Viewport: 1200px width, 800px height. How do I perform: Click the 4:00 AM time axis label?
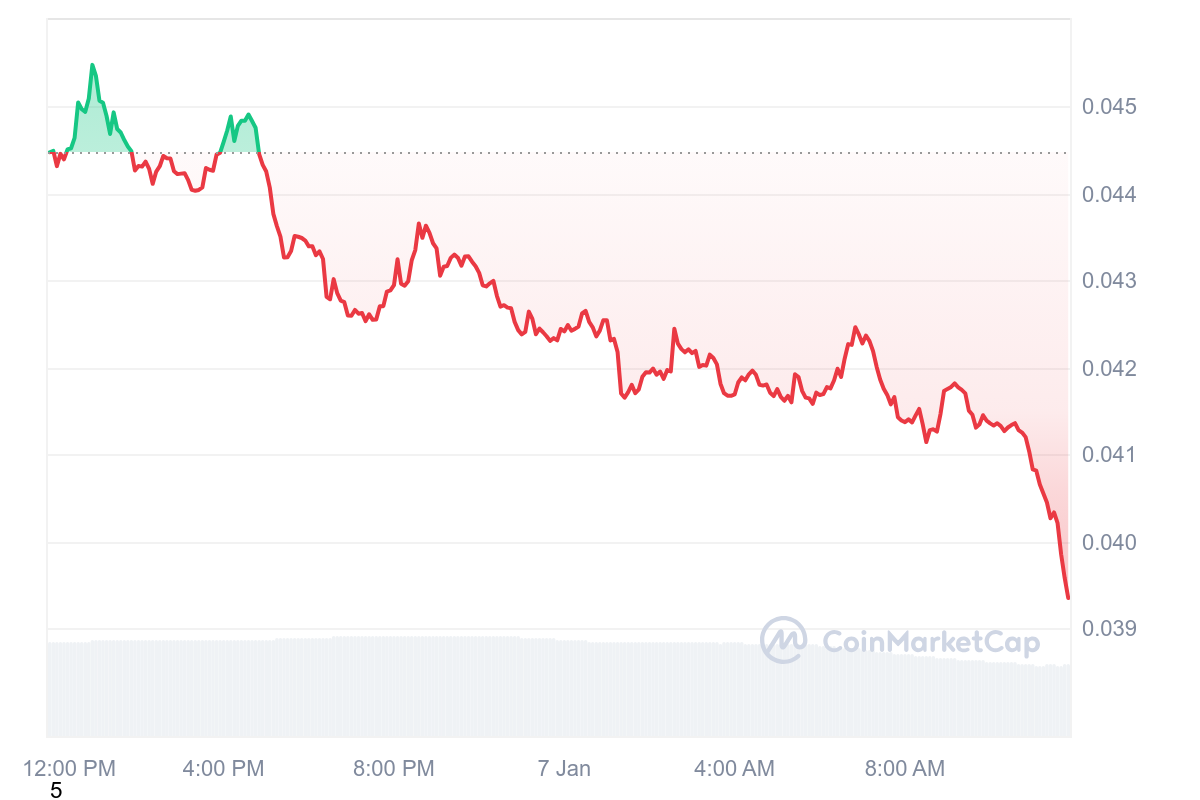[734, 768]
